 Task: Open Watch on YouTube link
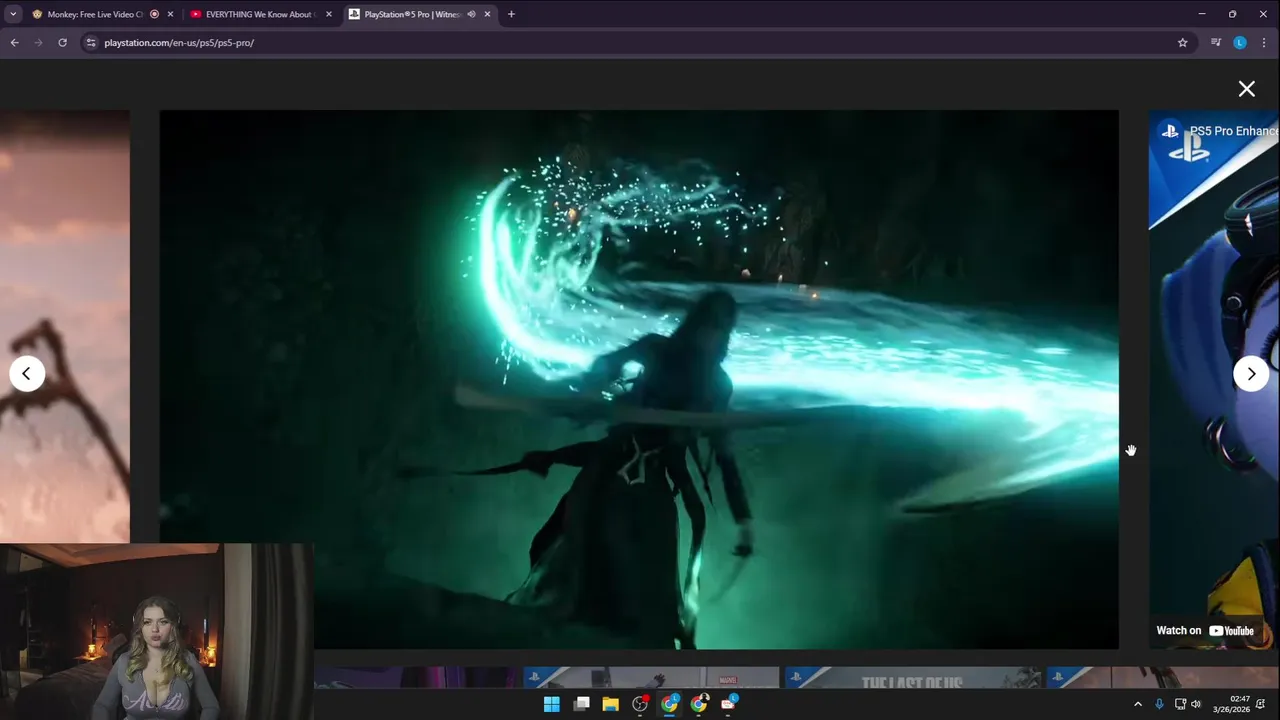pyautogui.click(x=1205, y=630)
